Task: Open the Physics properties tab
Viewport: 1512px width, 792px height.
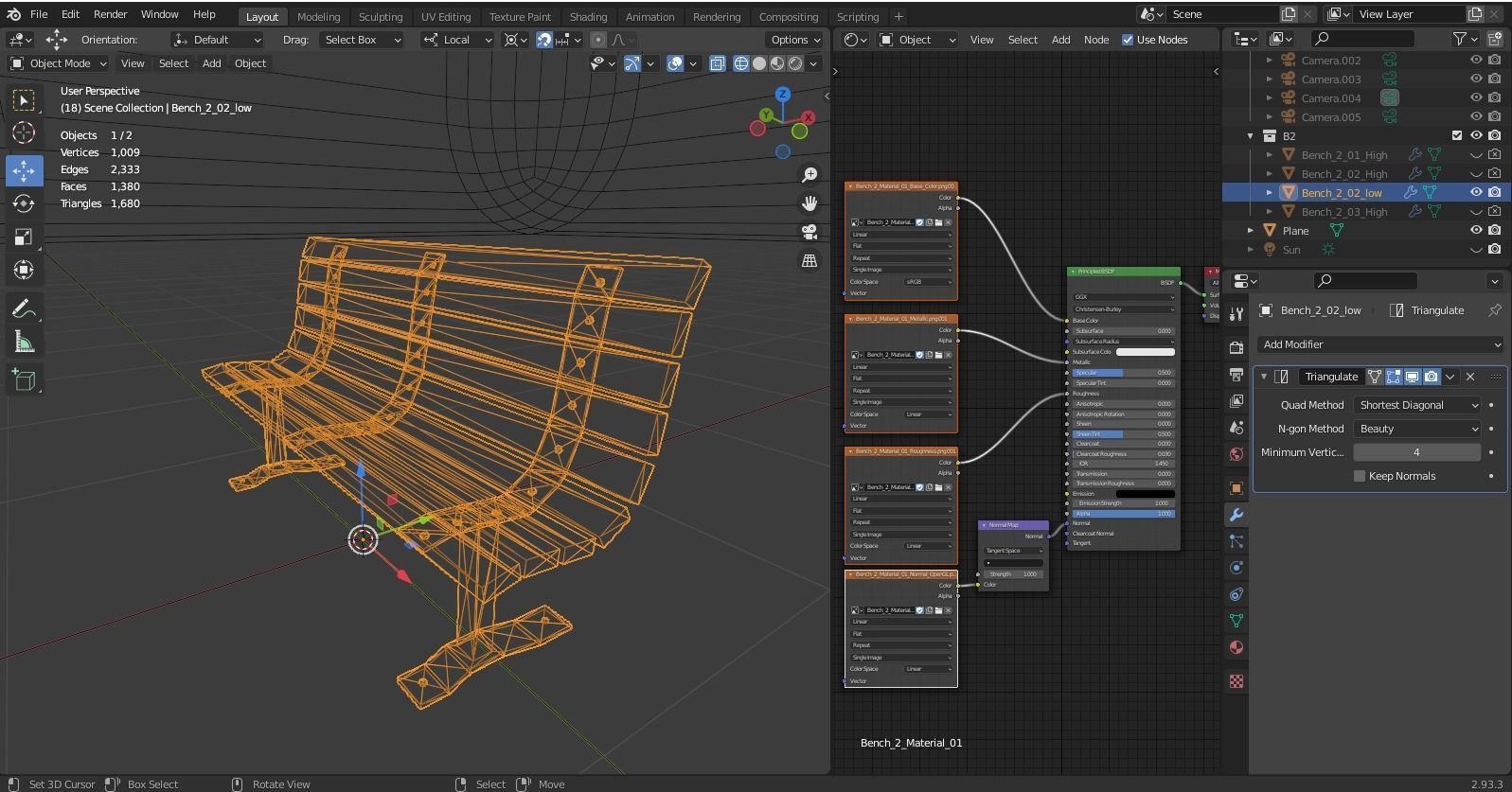Action: (1236, 568)
